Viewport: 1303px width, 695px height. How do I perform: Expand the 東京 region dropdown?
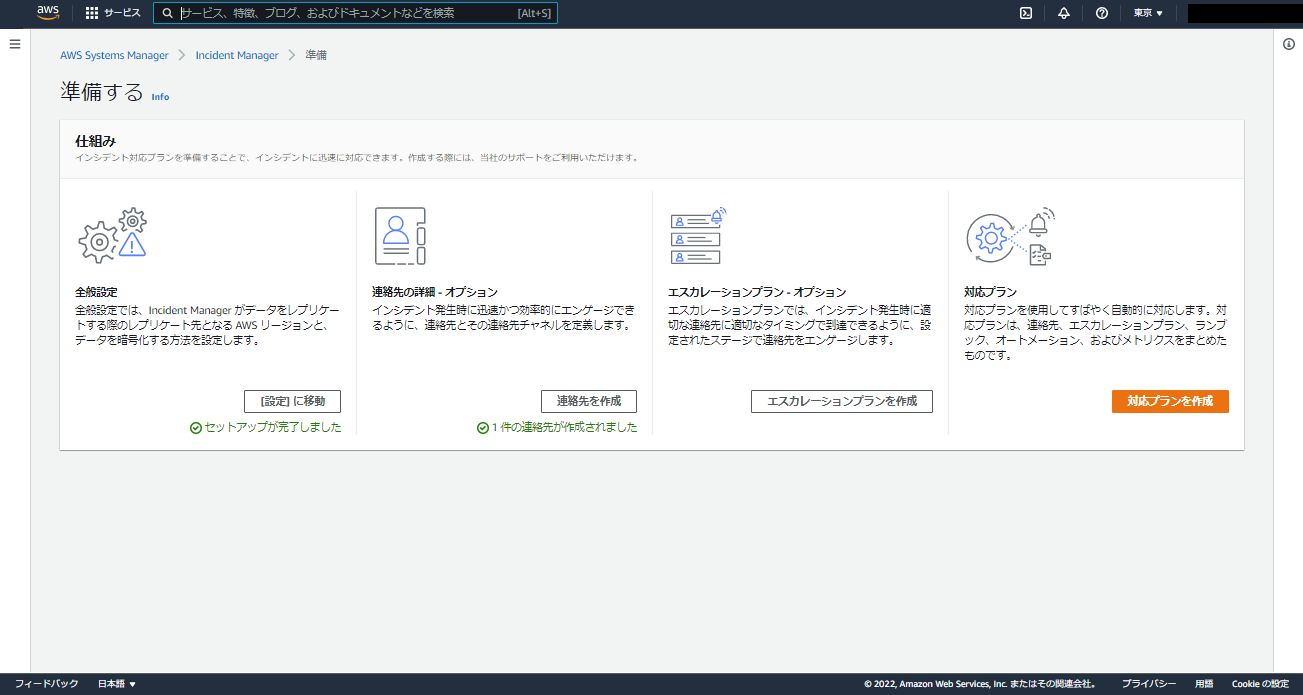[1148, 13]
